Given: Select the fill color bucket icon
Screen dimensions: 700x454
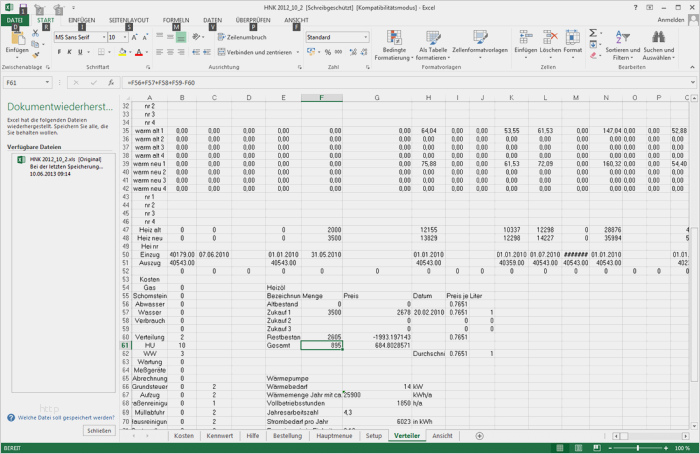Looking at the screenshot, I should click(x=122, y=52).
